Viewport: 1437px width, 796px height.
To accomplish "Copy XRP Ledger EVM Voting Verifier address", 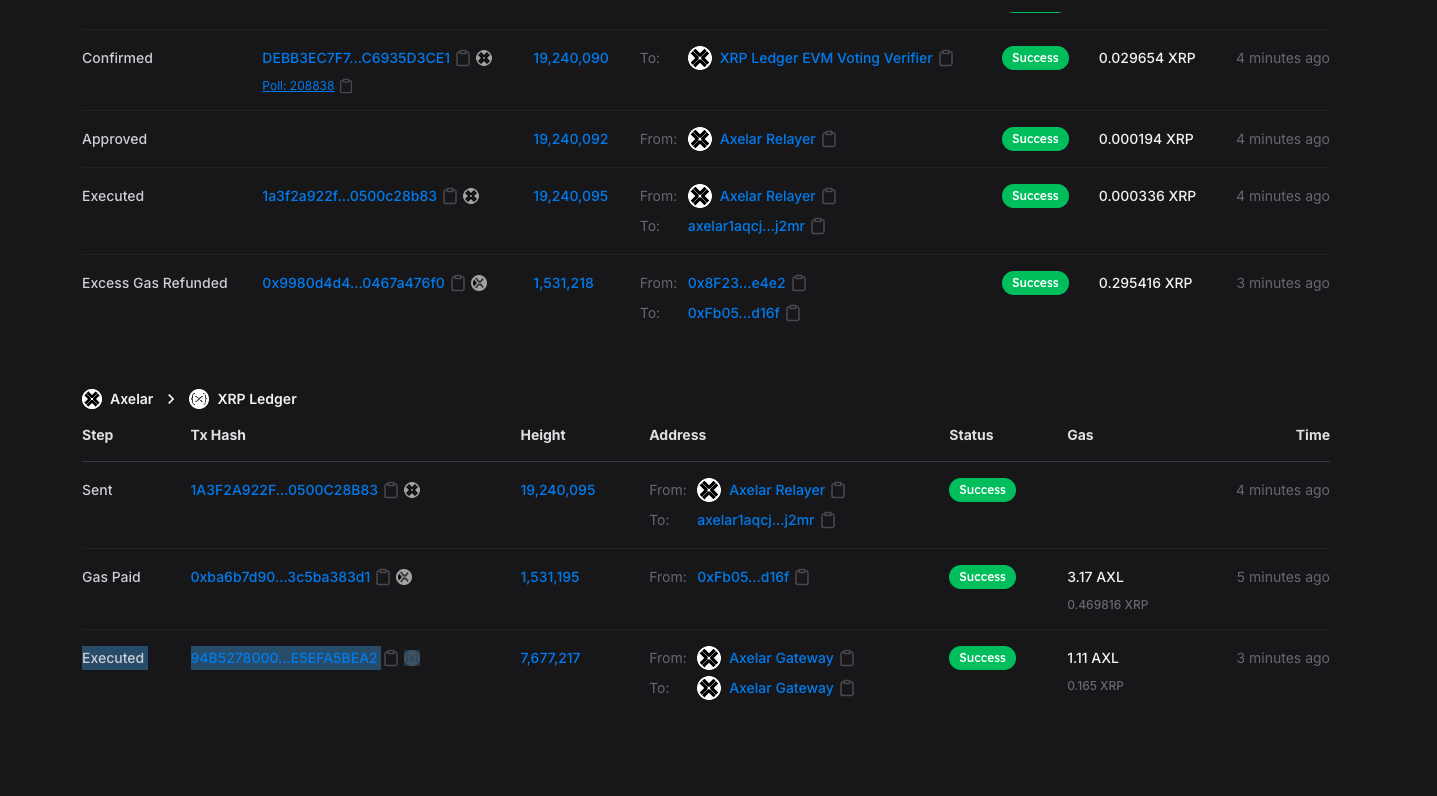I will point(946,58).
